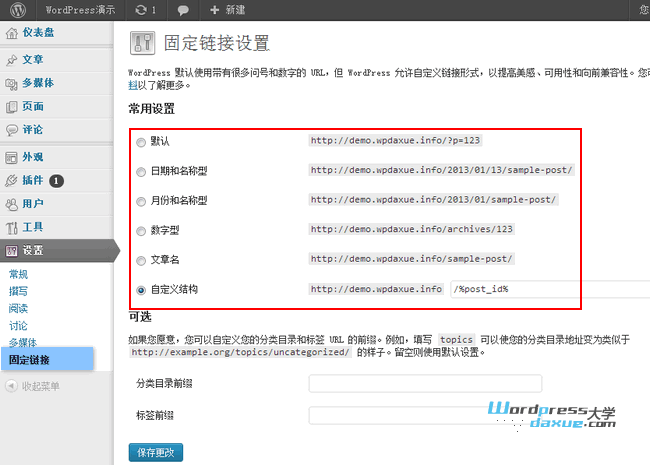
Task: Click the 文章 posts pin icon
Action: (x=12, y=60)
